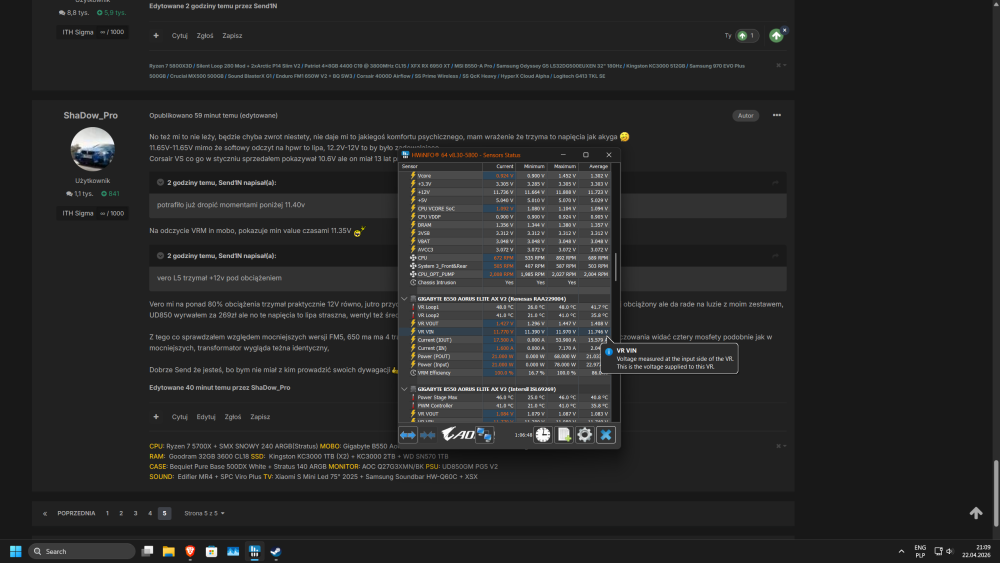Click Maximum column header in HWiNFO
The image size is (1000, 563).
click(x=563, y=166)
